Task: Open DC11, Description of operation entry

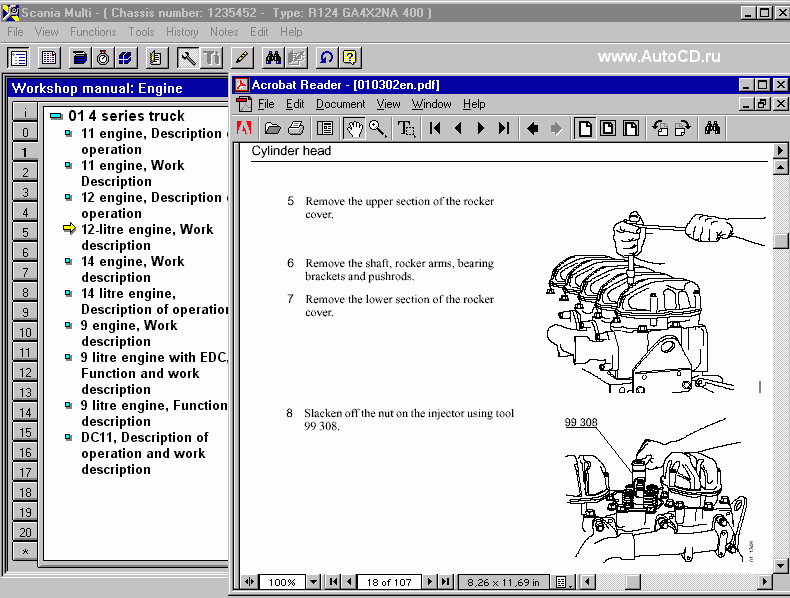Action: point(145,453)
